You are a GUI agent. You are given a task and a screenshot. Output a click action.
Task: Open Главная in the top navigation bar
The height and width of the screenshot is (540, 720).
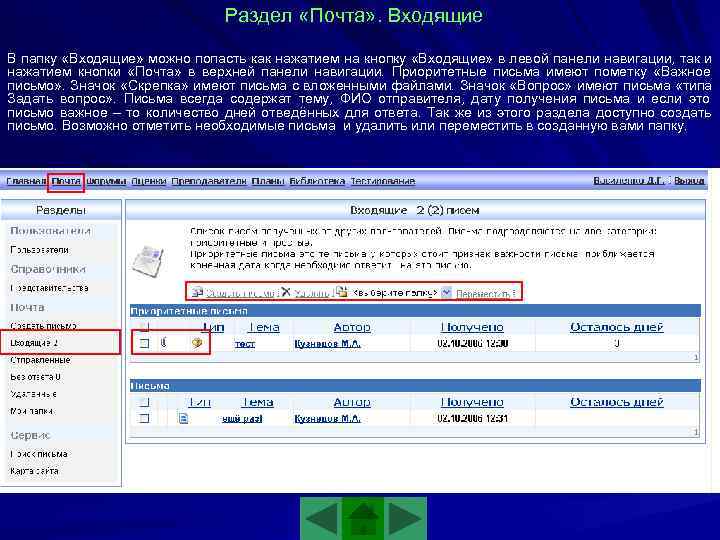pyautogui.click(x=26, y=181)
